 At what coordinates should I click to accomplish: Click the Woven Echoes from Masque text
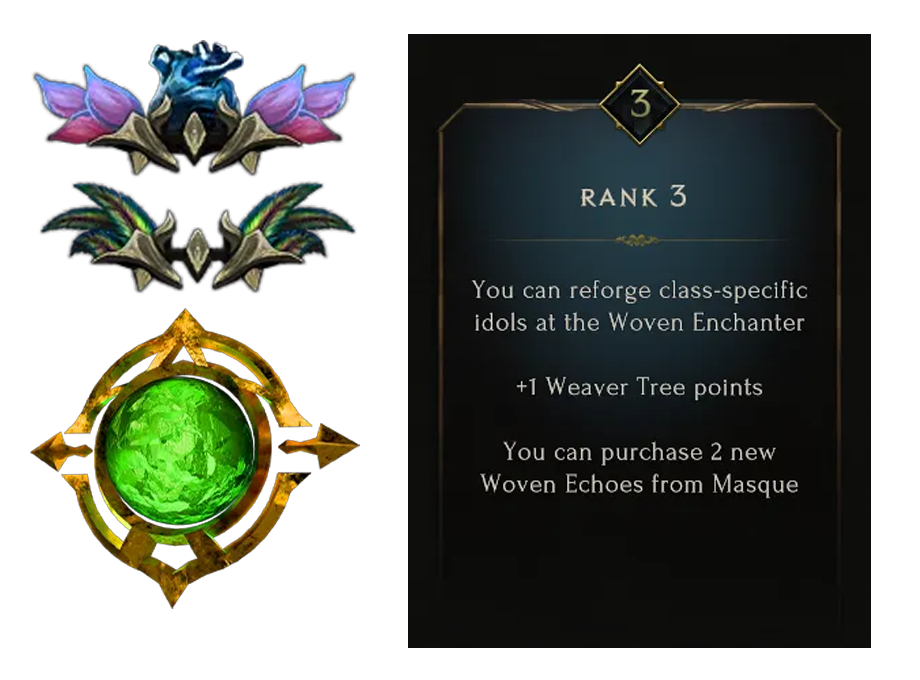point(639,485)
